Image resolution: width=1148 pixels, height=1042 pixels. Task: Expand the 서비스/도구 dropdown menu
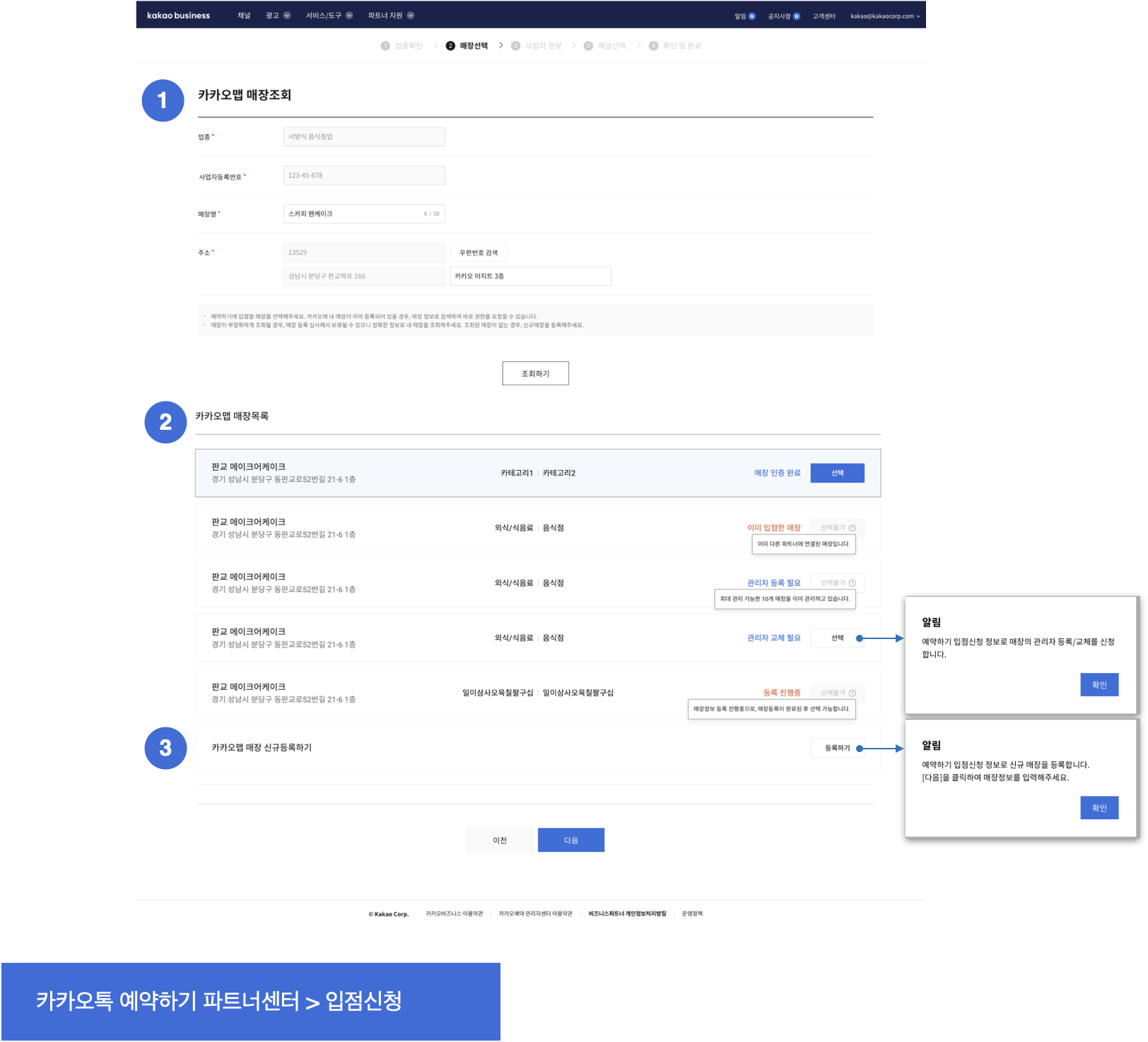pyautogui.click(x=329, y=16)
